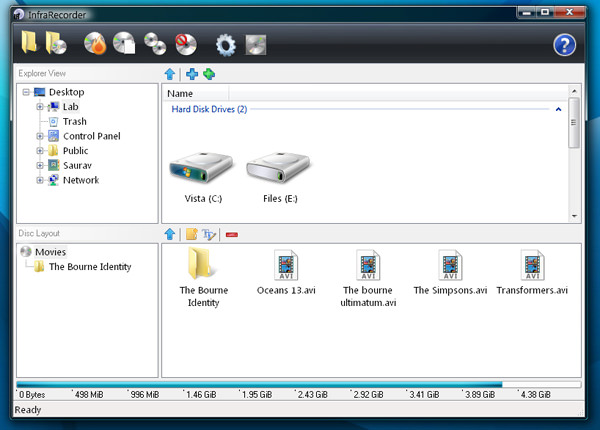Click the Burn compilation flame disc icon
The image size is (600, 430).
pyautogui.click(x=95, y=43)
